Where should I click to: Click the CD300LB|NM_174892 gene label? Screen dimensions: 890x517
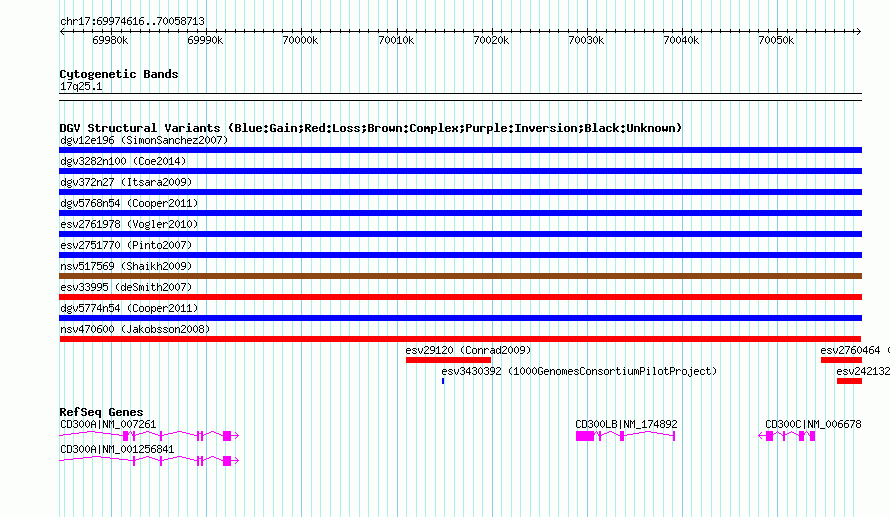(x=626, y=424)
